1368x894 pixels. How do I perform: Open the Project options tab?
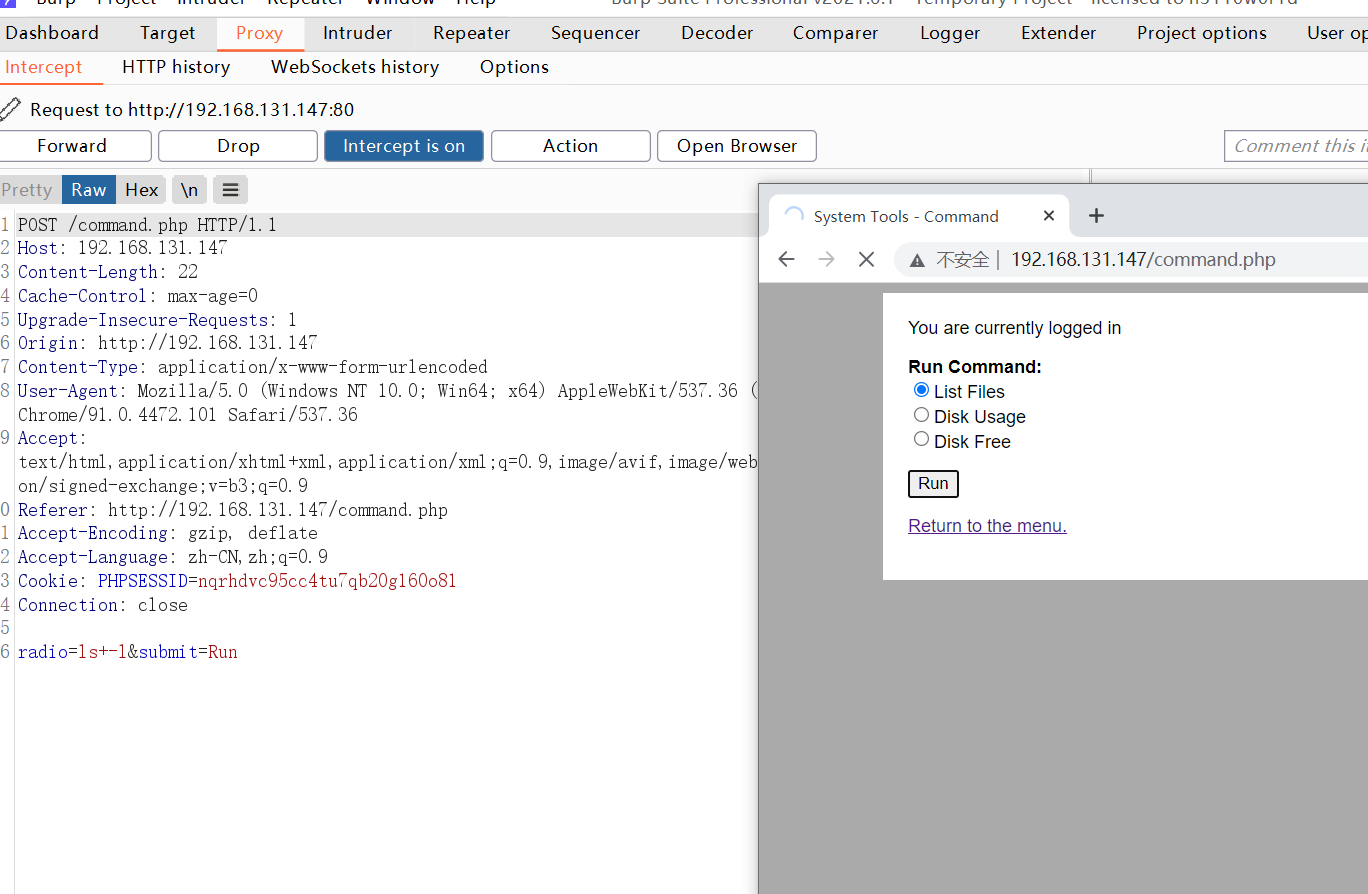(1202, 33)
